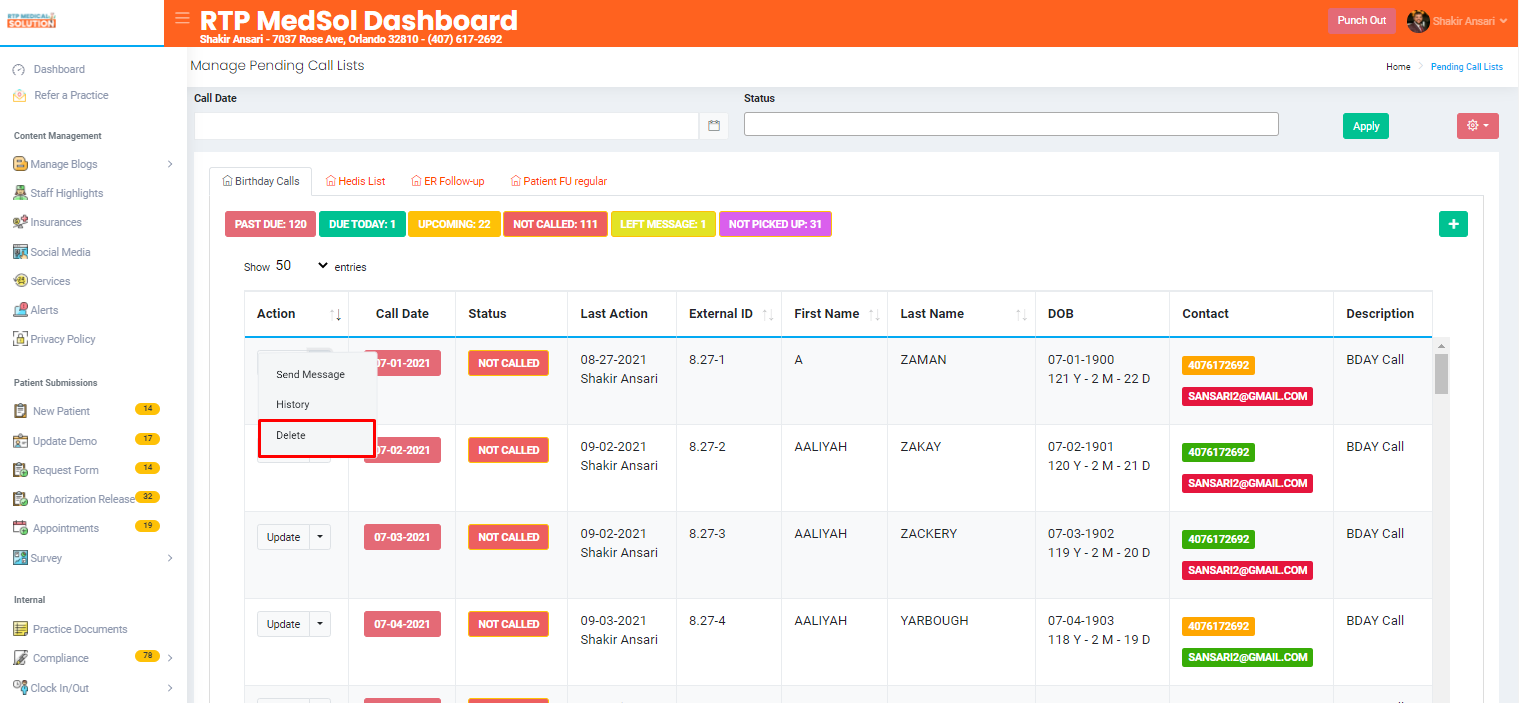Click Update button for YARBOUGH row
Viewport: 1519px width, 703px height.
[283, 624]
